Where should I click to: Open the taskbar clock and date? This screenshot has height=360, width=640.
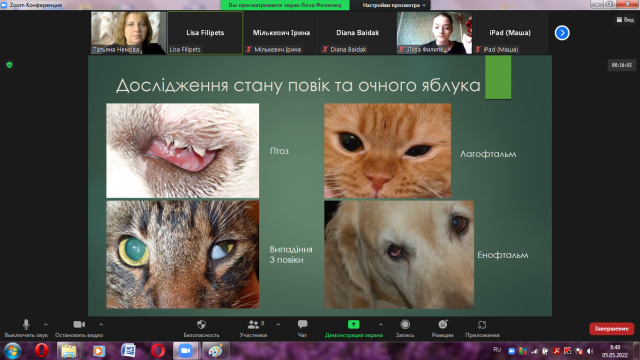pos(615,351)
